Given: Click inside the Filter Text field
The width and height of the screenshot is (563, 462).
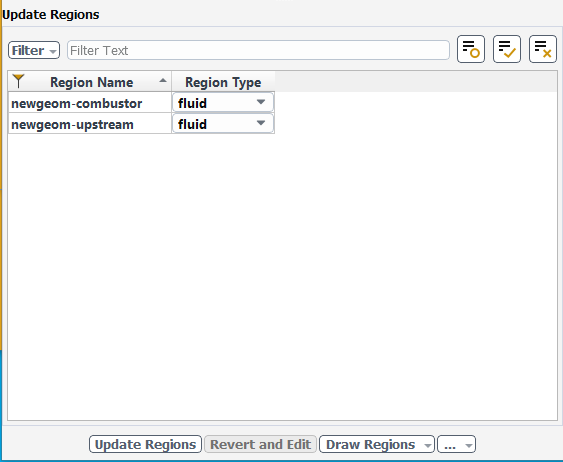Looking at the screenshot, I should tap(258, 50).
